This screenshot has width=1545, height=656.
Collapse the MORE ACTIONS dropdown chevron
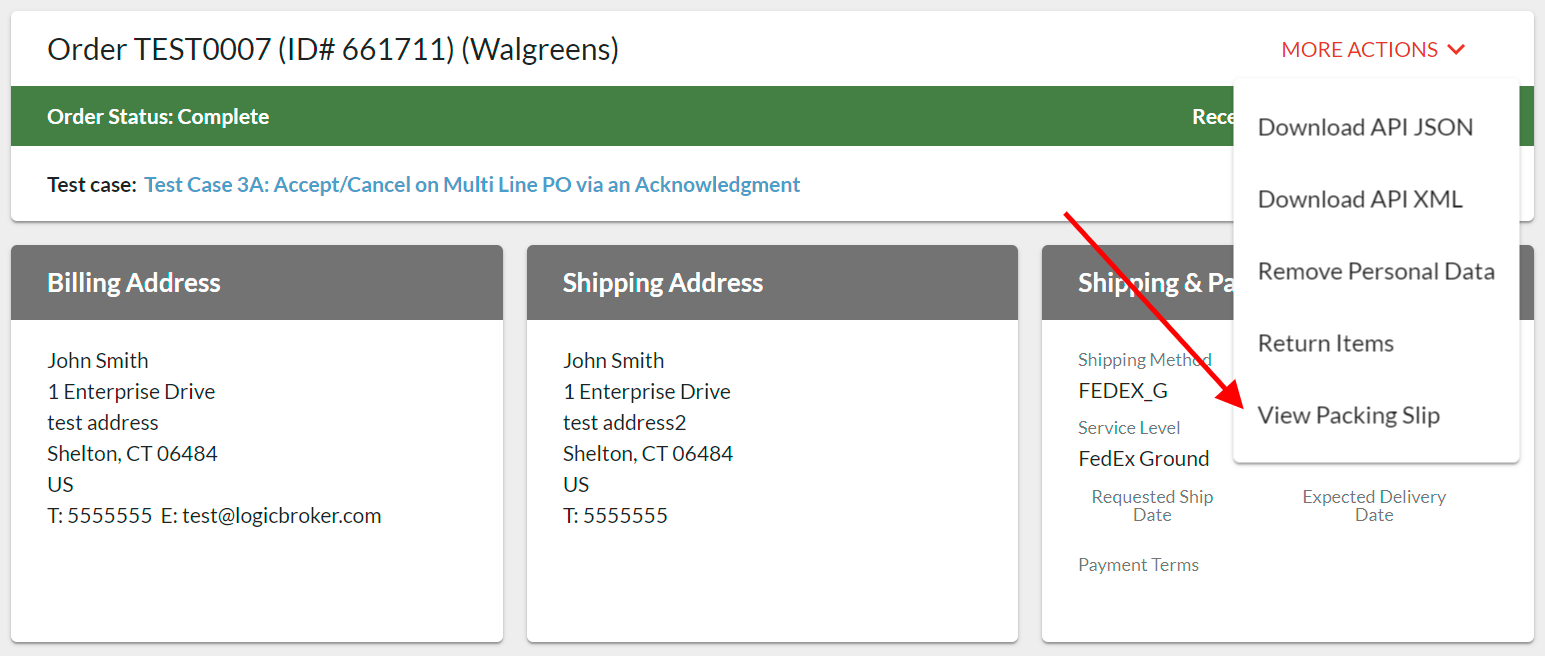(x=1456, y=50)
